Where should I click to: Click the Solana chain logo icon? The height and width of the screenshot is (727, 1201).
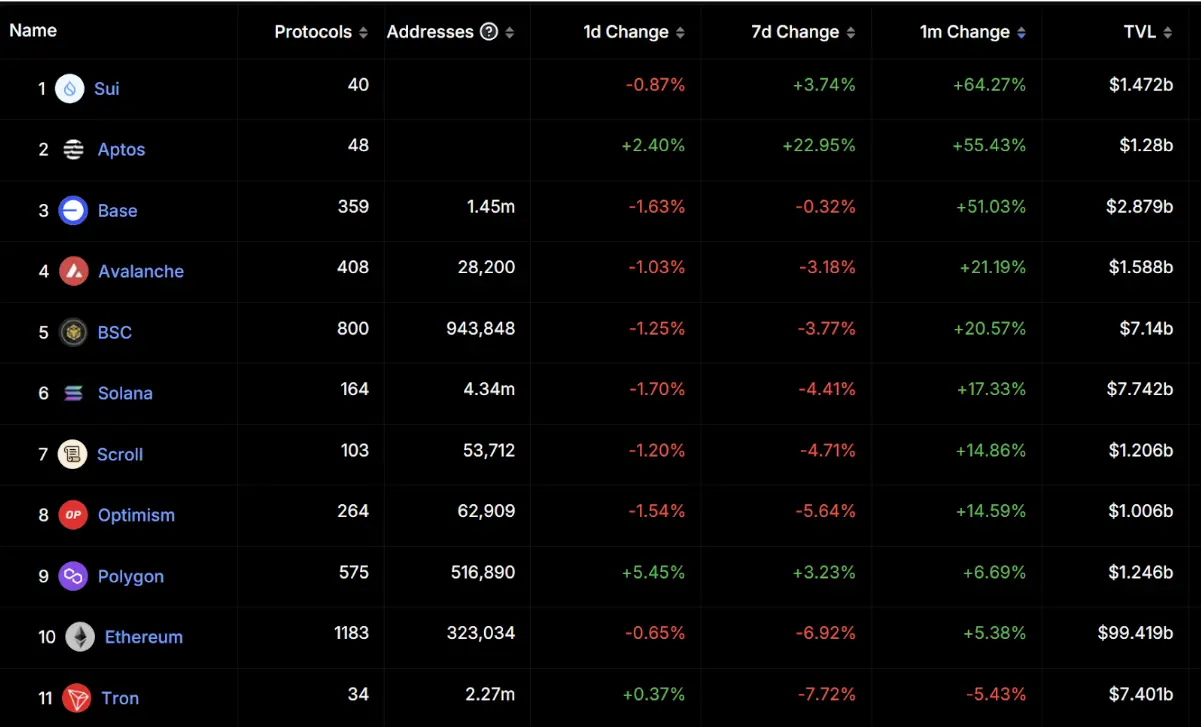[x=74, y=393]
